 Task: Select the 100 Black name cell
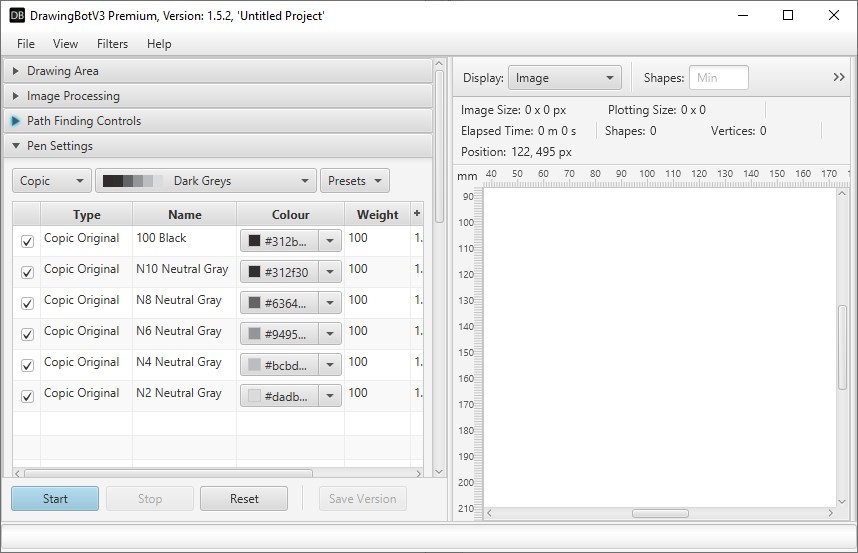click(x=184, y=241)
